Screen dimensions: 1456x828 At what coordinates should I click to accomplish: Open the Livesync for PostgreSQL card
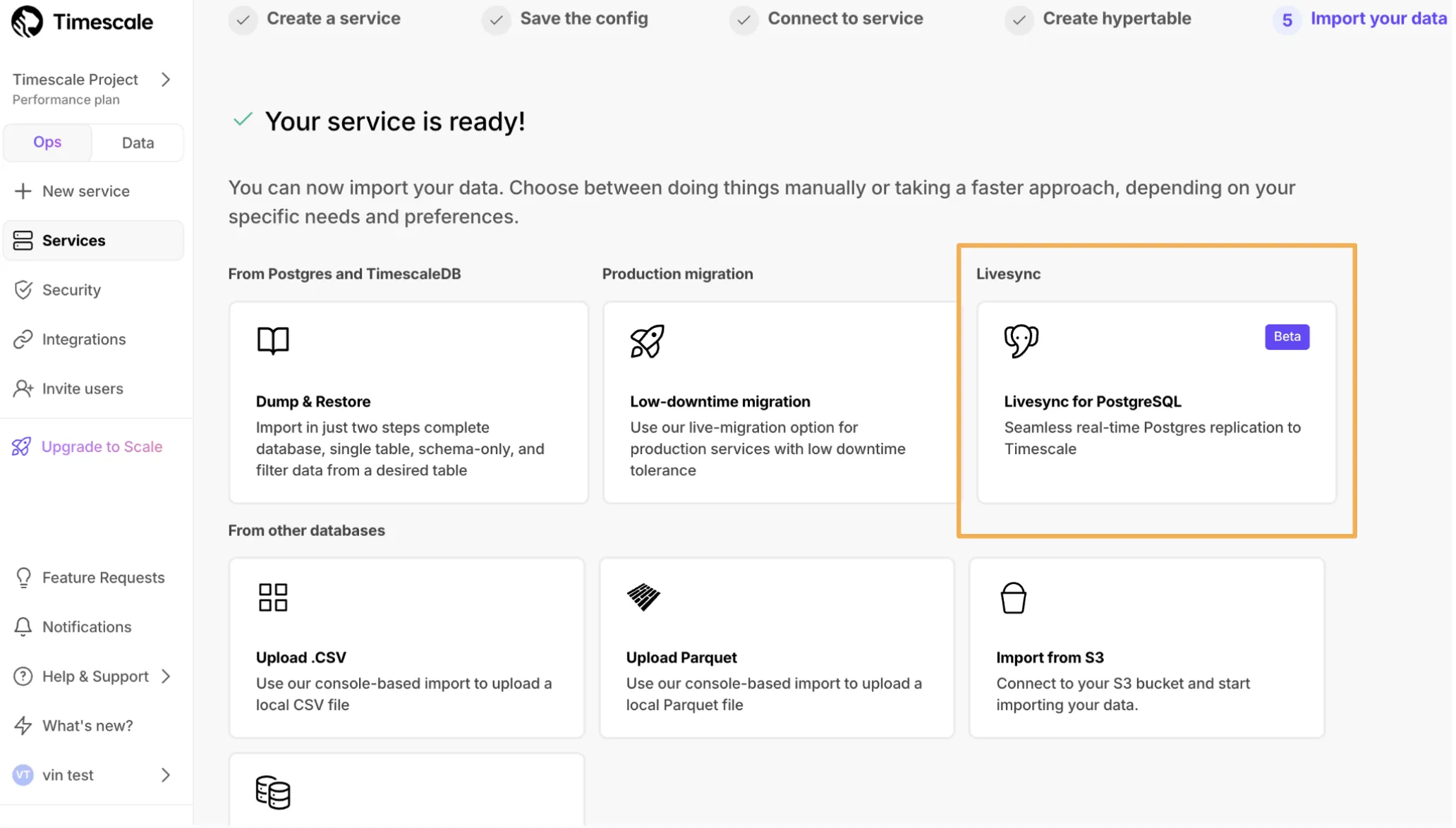pos(1156,403)
